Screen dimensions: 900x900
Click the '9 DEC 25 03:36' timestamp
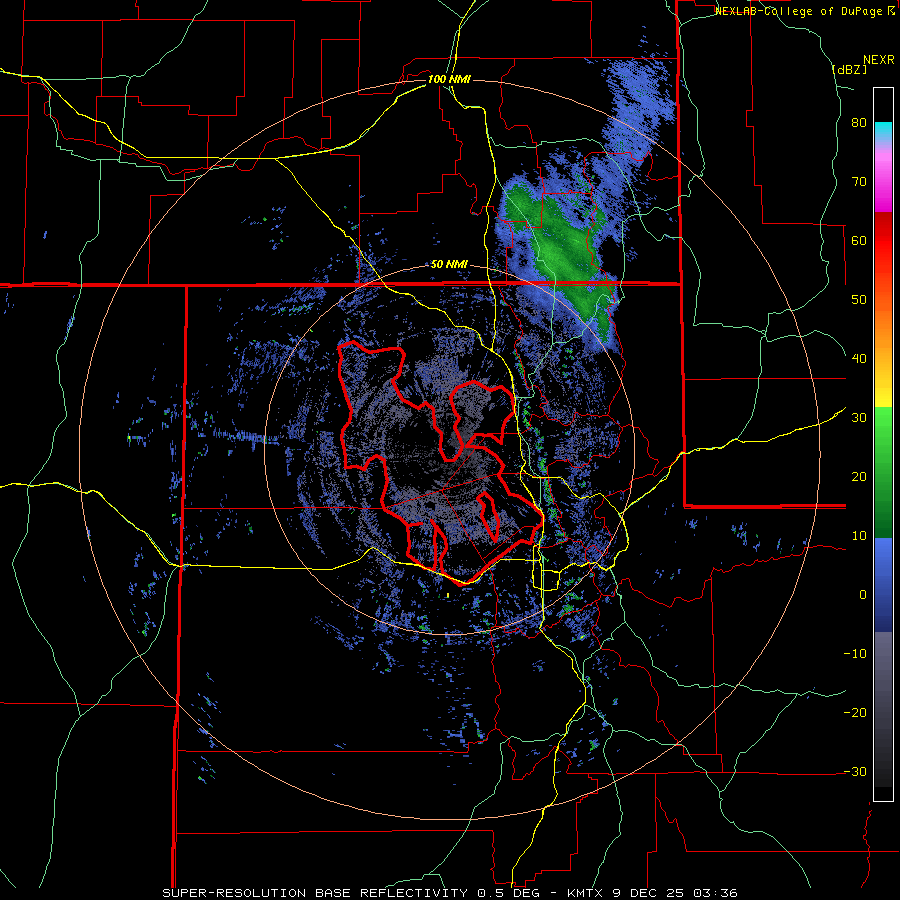point(673,893)
